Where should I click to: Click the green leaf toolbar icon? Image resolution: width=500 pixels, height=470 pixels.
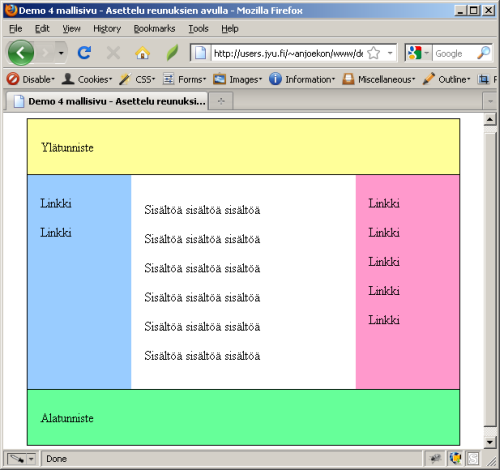pyautogui.click(x=172, y=53)
